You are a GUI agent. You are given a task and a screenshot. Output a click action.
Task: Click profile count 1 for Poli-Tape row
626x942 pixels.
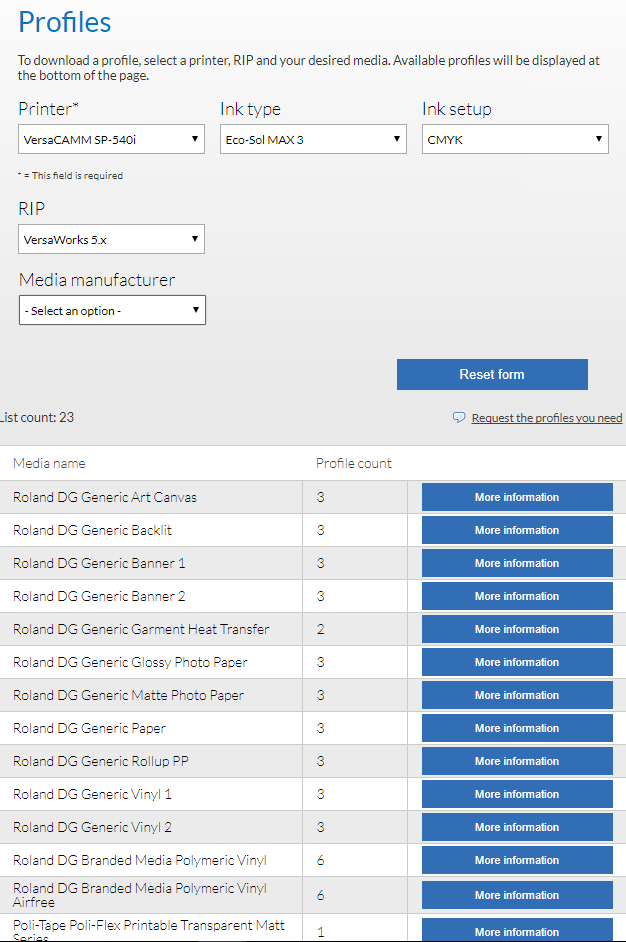(320, 932)
